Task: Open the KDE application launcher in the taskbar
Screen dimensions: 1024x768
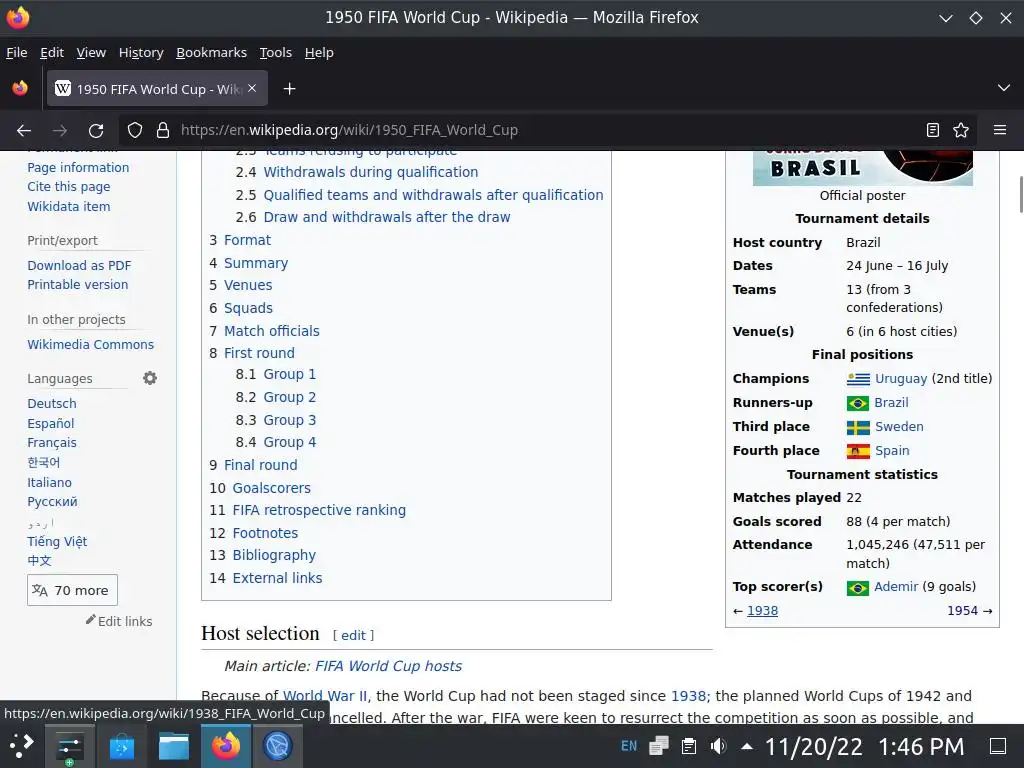Action: [x=22, y=746]
